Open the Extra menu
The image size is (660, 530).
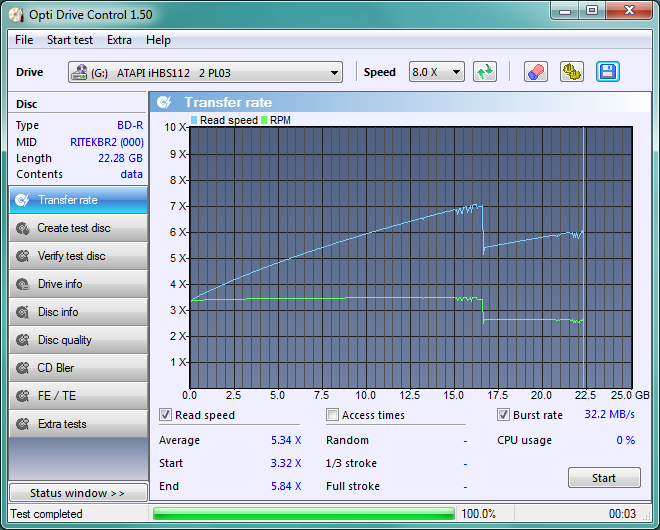click(x=119, y=40)
